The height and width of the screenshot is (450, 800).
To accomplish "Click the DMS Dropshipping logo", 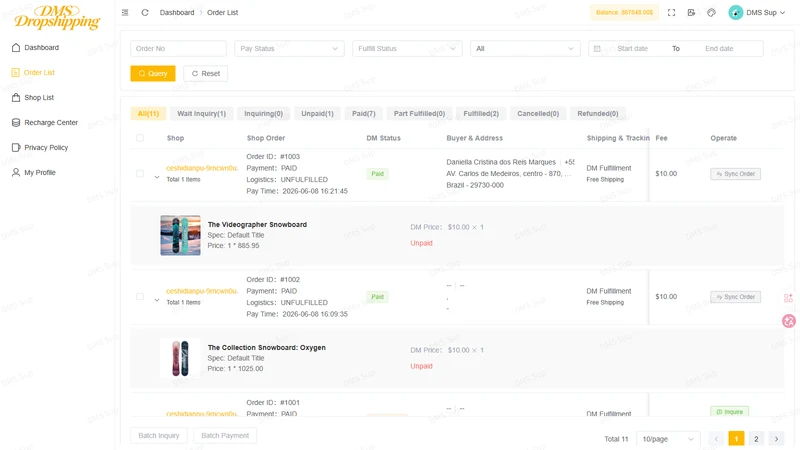I will coord(57,18).
